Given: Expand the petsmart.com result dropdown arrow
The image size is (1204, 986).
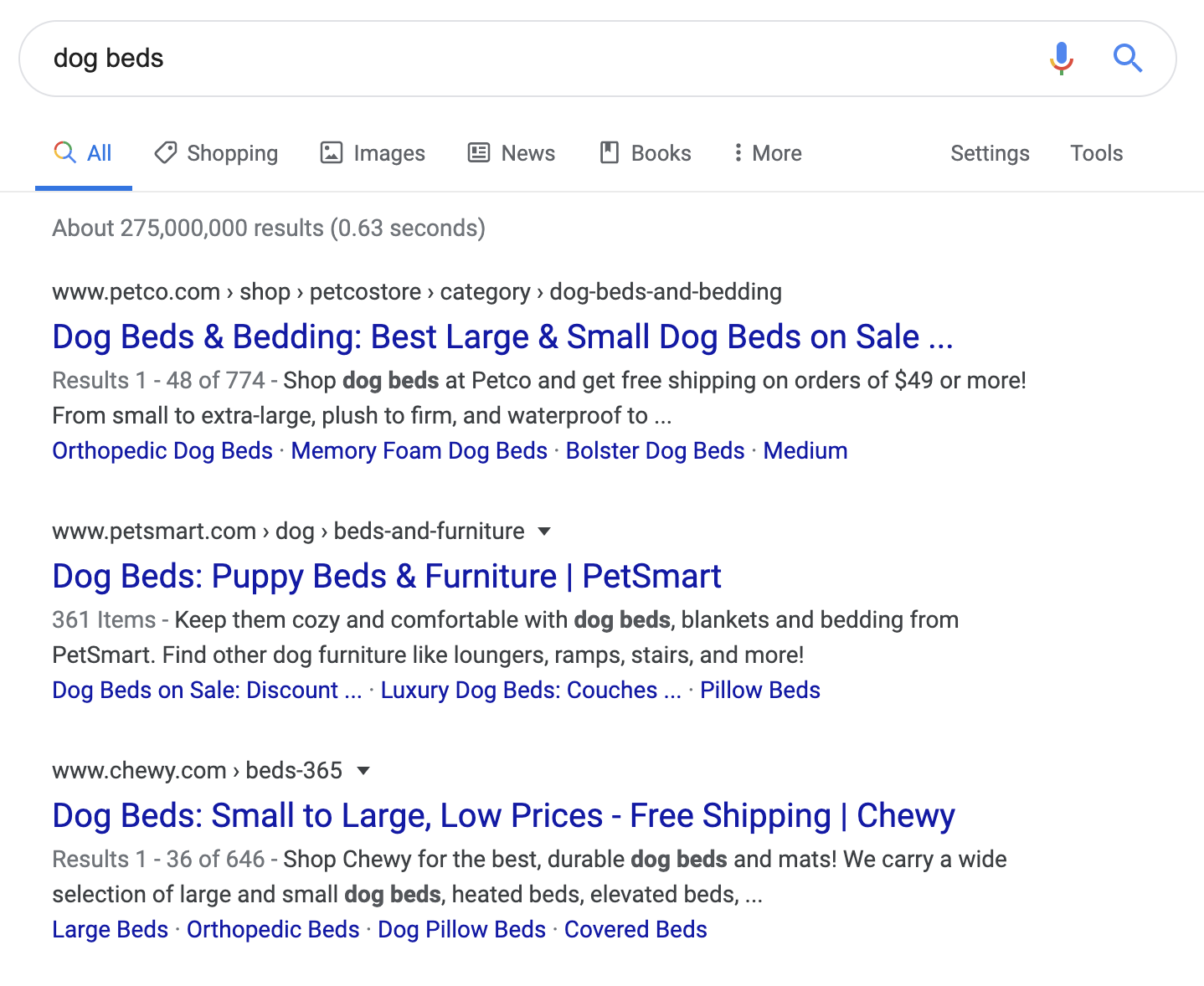Looking at the screenshot, I should tap(544, 531).
